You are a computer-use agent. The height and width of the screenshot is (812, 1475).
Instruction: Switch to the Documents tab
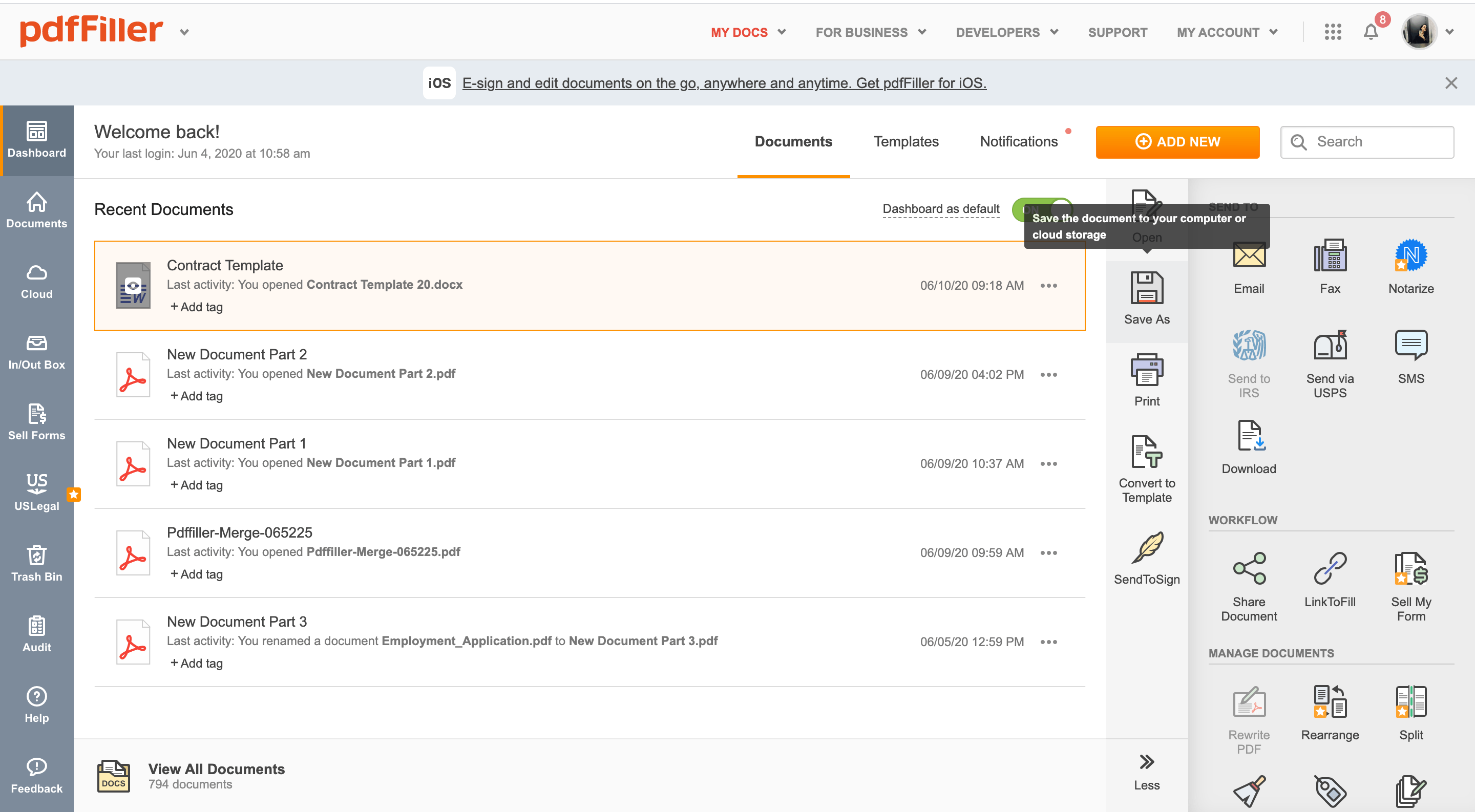click(793, 141)
